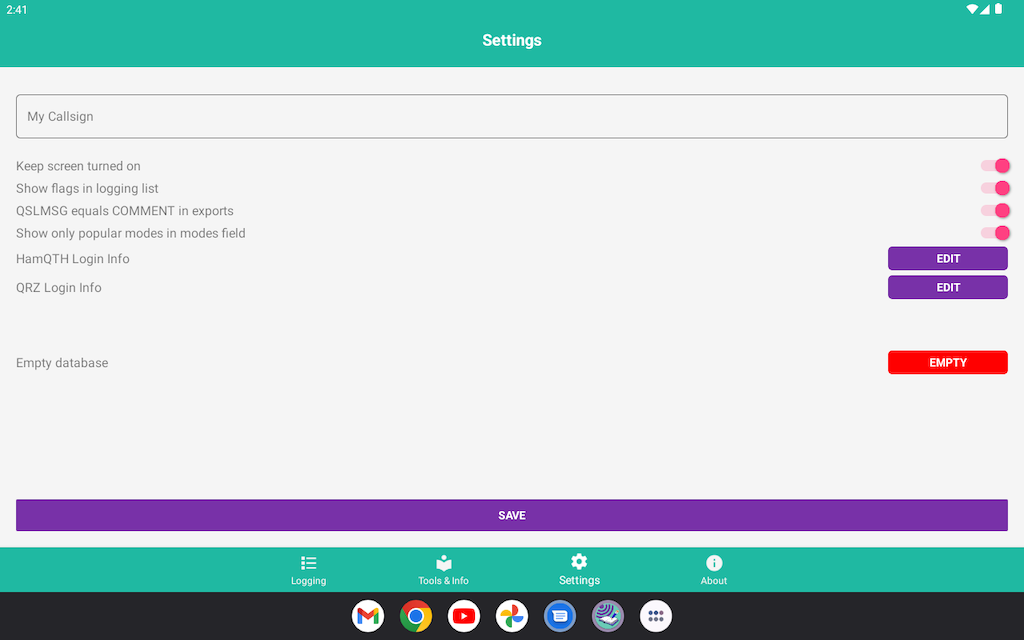The width and height of the screenshot is (1024, 640).
Task: Open the ham radio logbook app icon in dock
Action: coord(608,616)
